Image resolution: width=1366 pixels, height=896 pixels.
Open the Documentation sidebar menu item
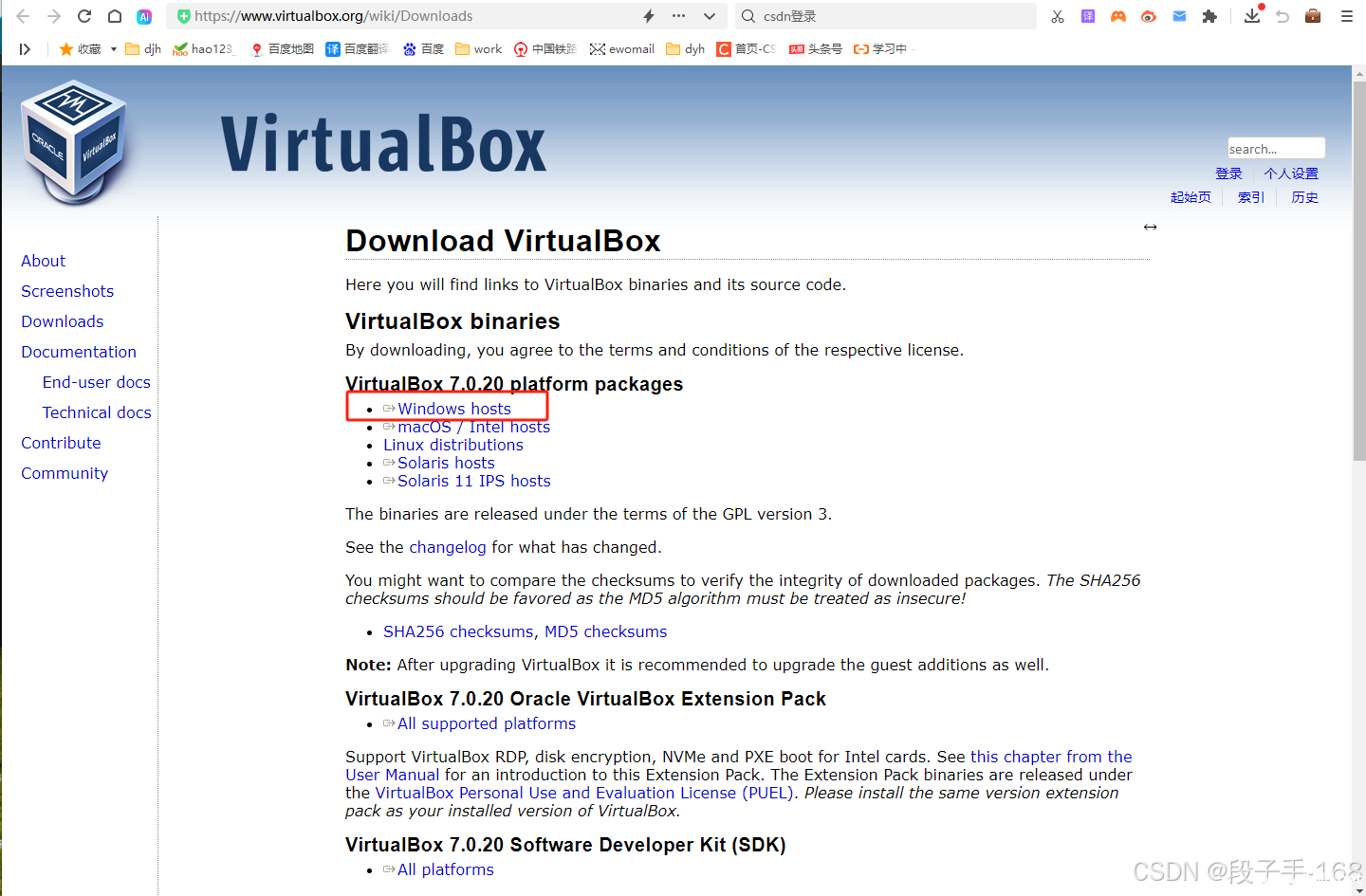(79, 352)
